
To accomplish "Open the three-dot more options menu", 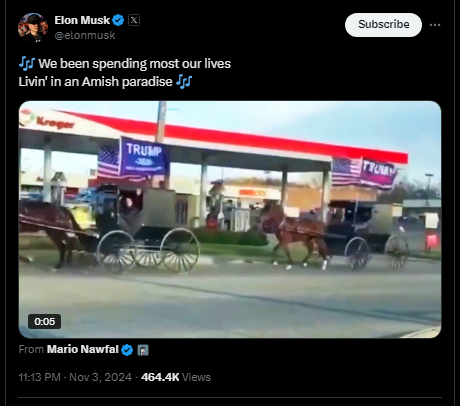I will pos(435,25).
